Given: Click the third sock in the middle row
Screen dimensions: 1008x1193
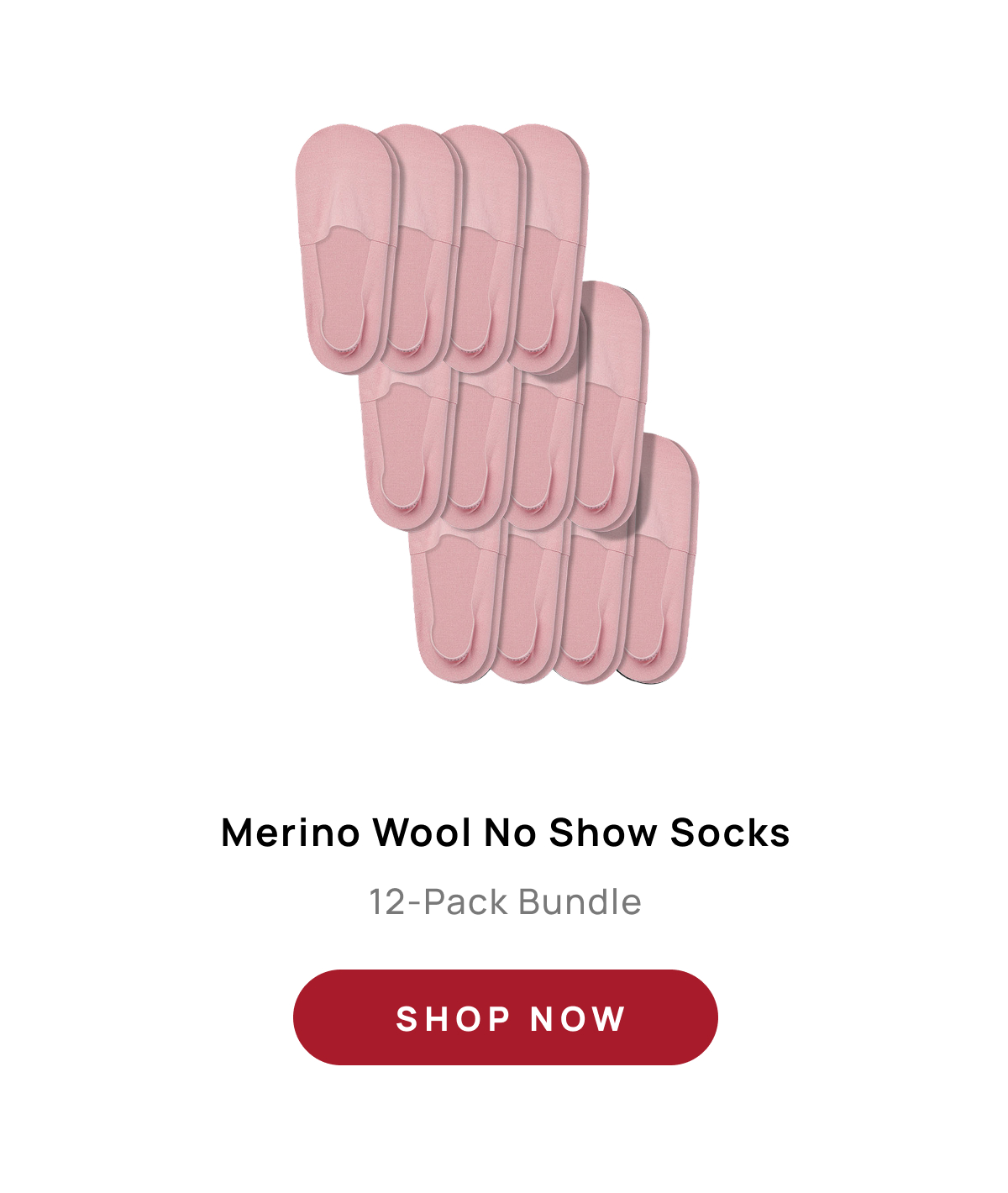Looking at the screenshot, I should point(542,449).
